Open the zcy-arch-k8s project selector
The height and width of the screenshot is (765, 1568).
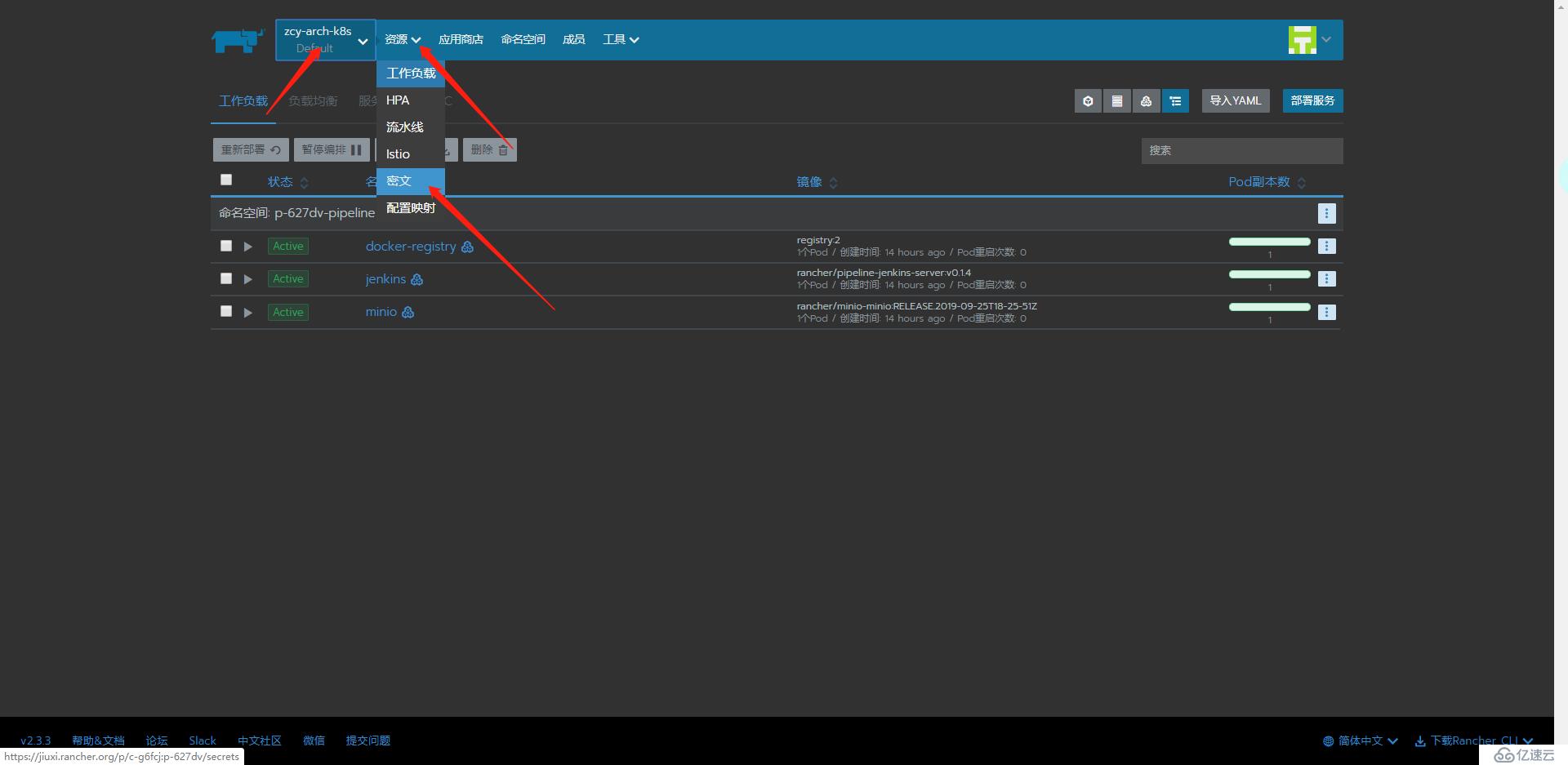pos(326,40)
